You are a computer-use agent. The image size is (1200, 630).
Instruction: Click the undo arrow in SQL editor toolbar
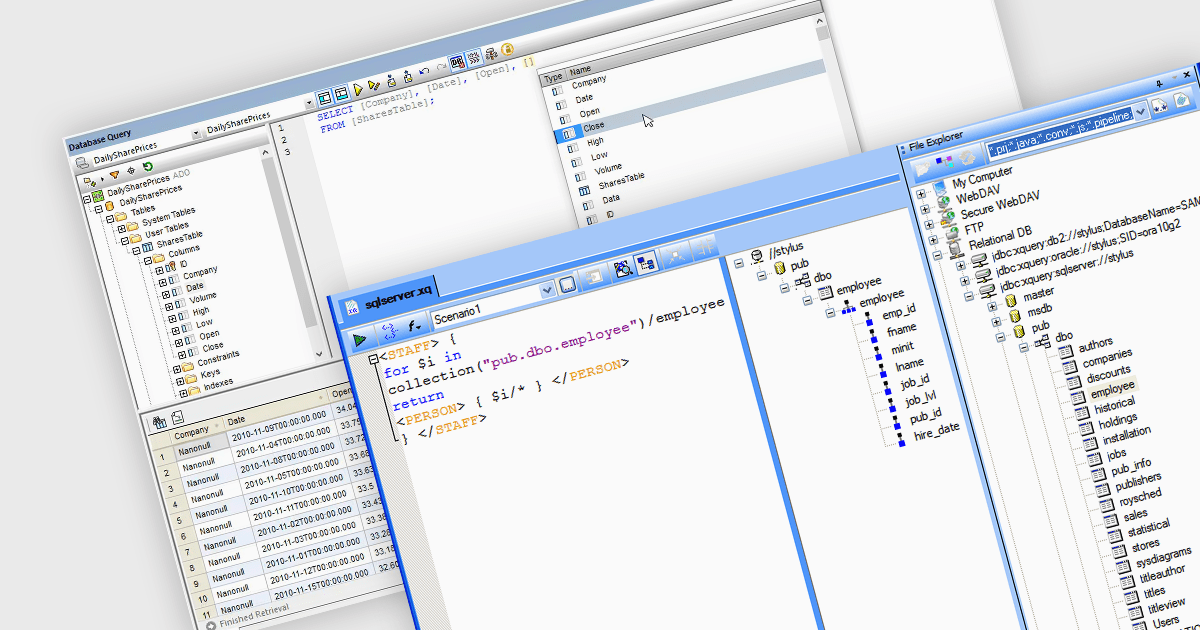tap(425, 73)
